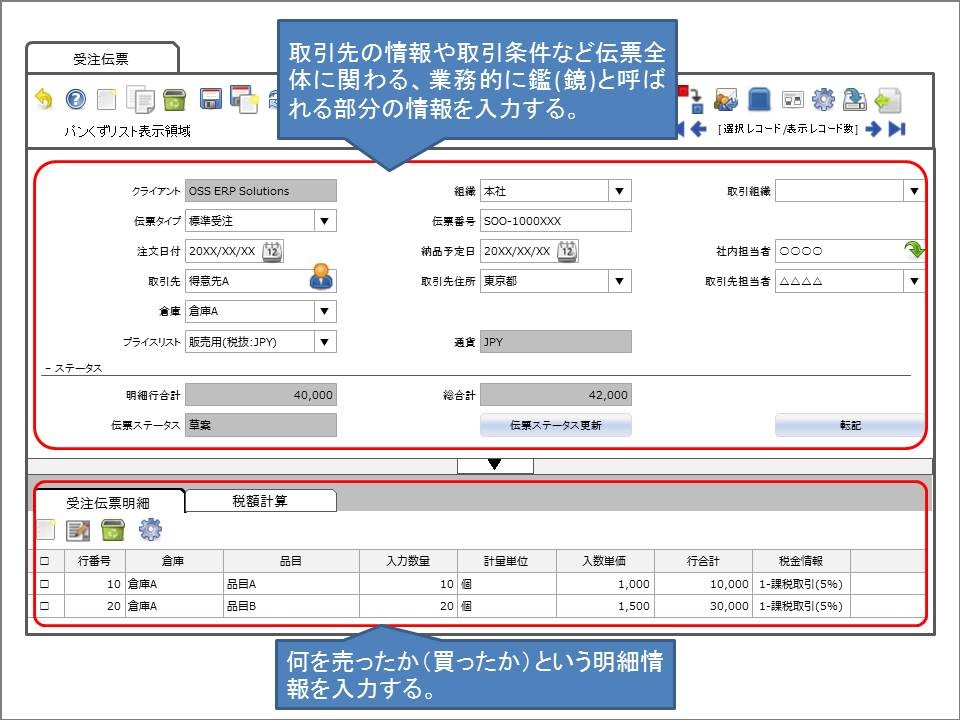This screenshot has width=960, height=720.
Task: Click save and new record icon
Action: 244,99
